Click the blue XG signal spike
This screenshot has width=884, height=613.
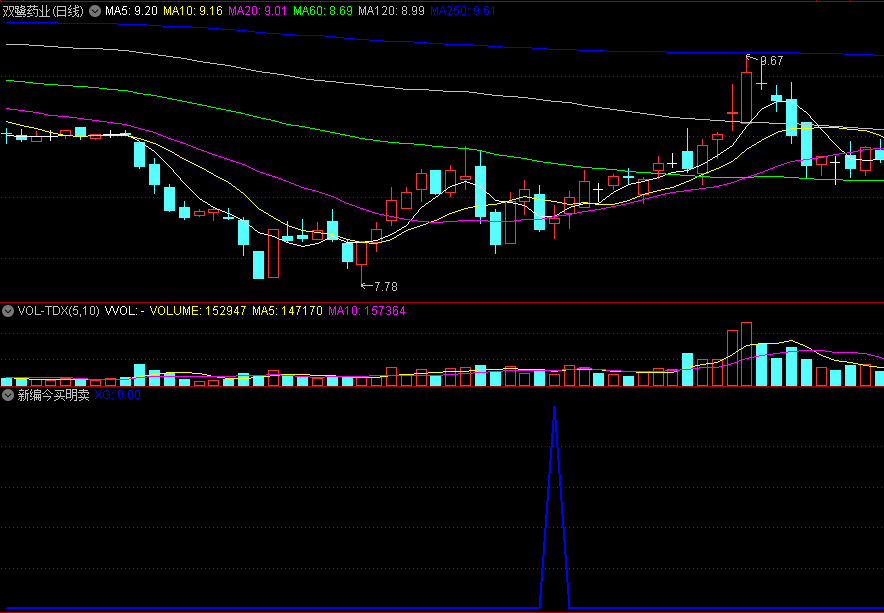tap(555, 506)
